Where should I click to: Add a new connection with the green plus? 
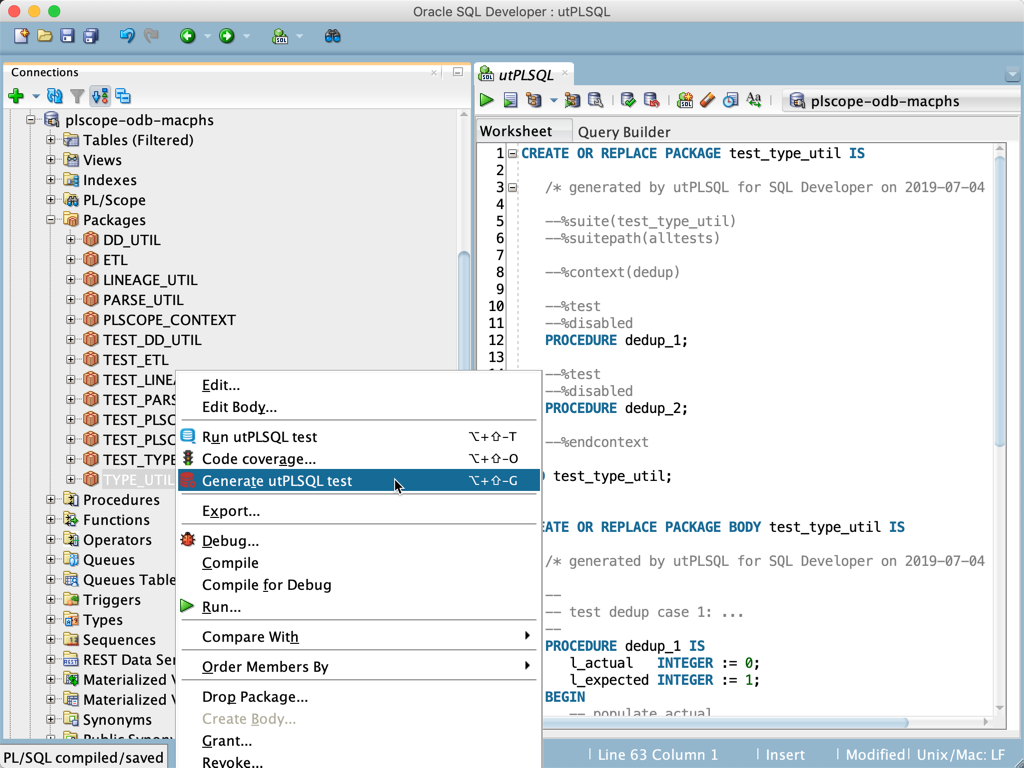pyautogui.click(x=16, y=96)
